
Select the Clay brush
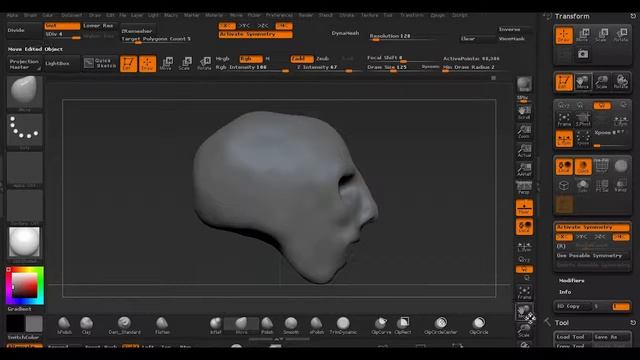pyautogui.click(x=87, y=326)
